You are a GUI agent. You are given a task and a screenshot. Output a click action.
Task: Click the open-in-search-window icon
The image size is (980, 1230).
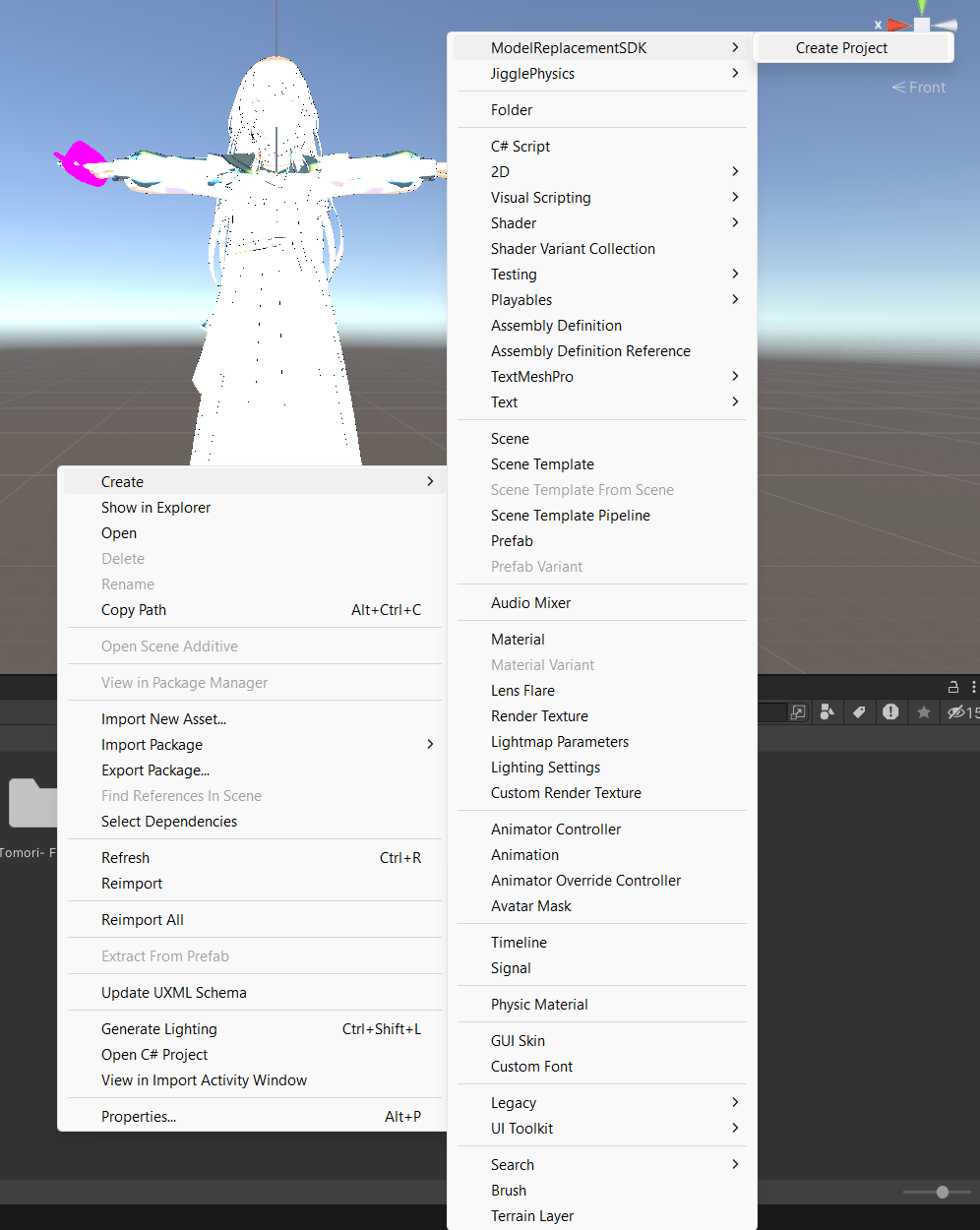click(x=798, y=711)
